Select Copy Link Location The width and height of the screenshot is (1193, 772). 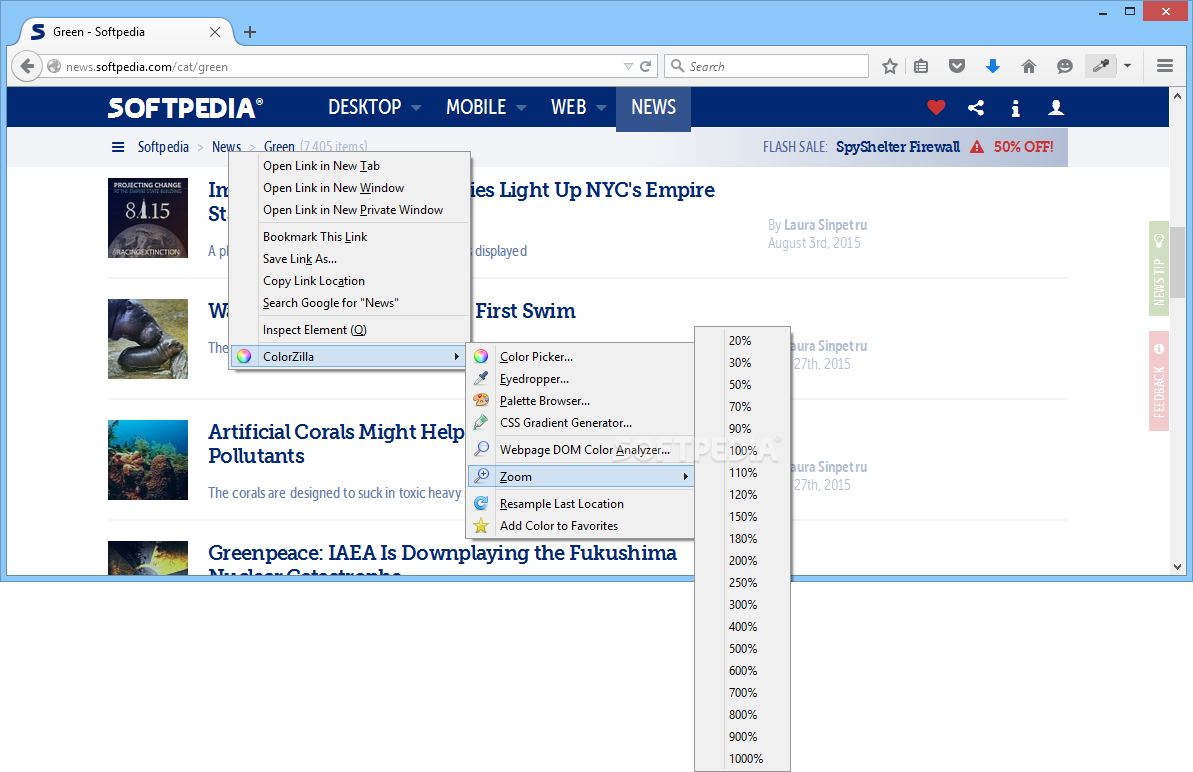(349, 281)
